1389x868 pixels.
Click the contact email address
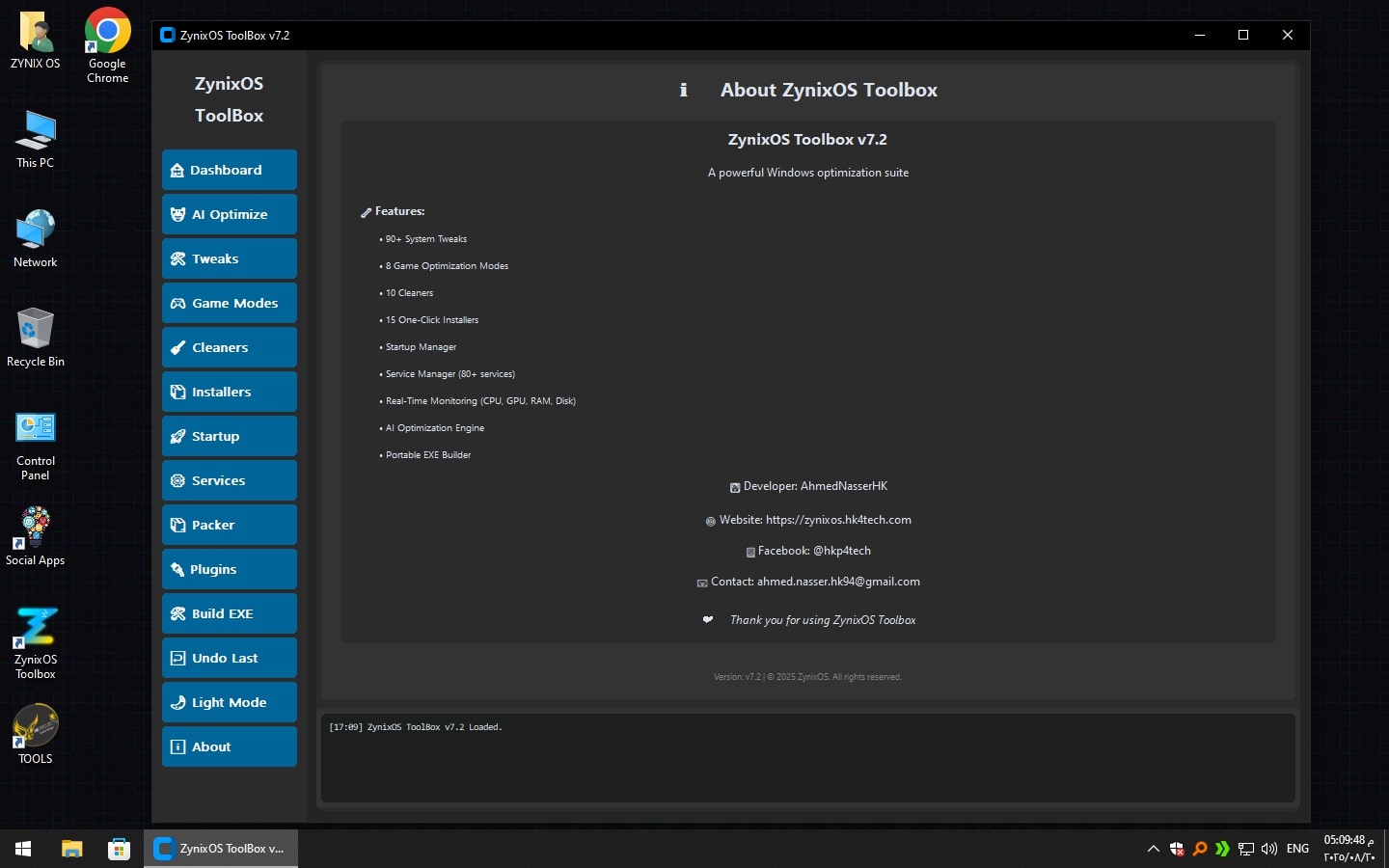click(x=837, y=582)
